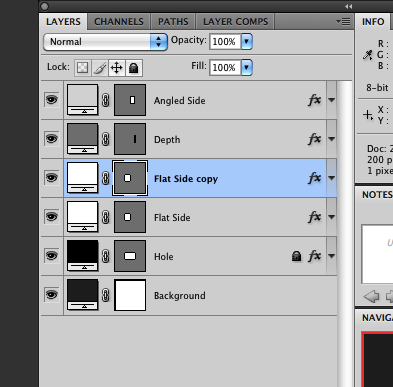Select the Layer Comps tab
Viewport: 393px width, 387px height.
click(235, 22)
